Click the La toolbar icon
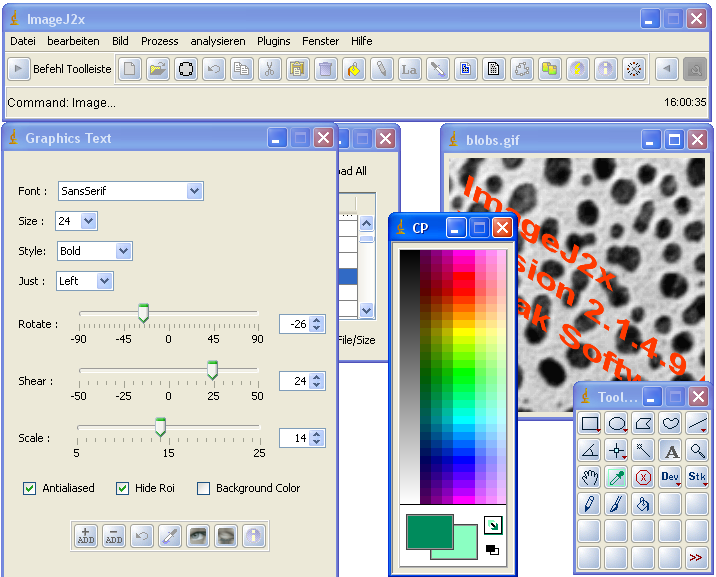The image size is (716, 577). click(409, 69)
